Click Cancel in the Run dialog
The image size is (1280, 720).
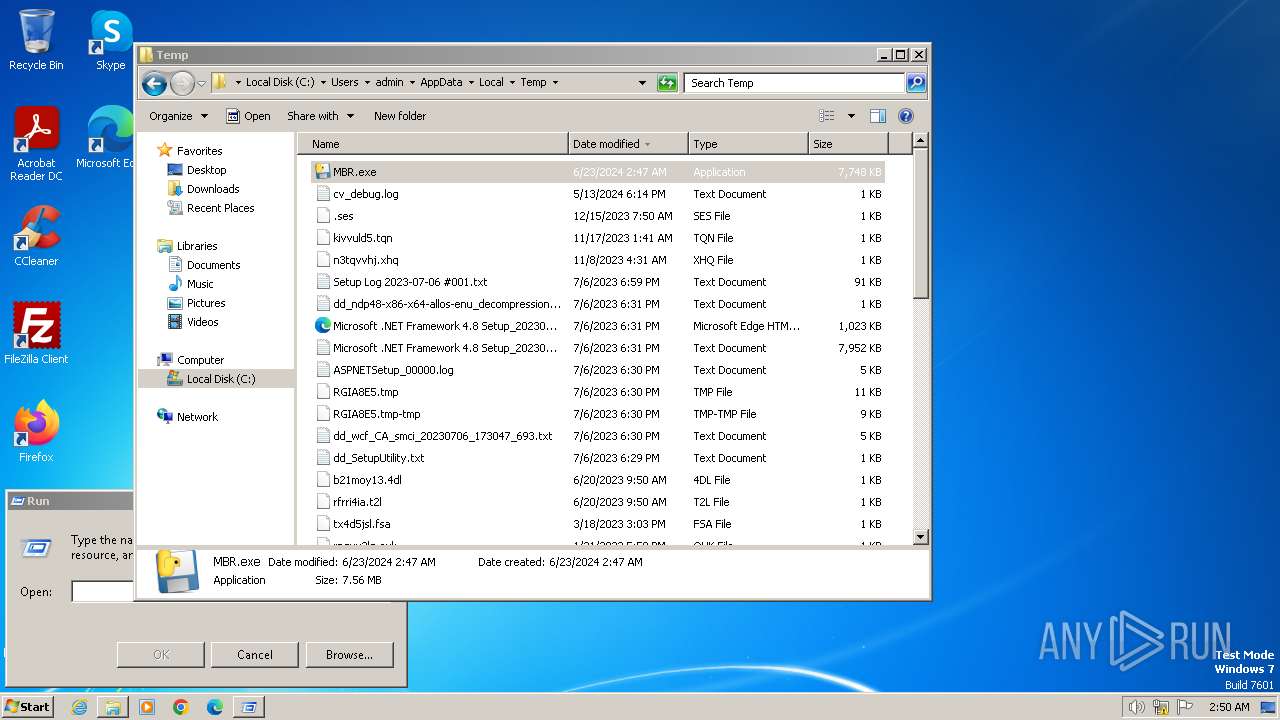click(x=255, y=655)
